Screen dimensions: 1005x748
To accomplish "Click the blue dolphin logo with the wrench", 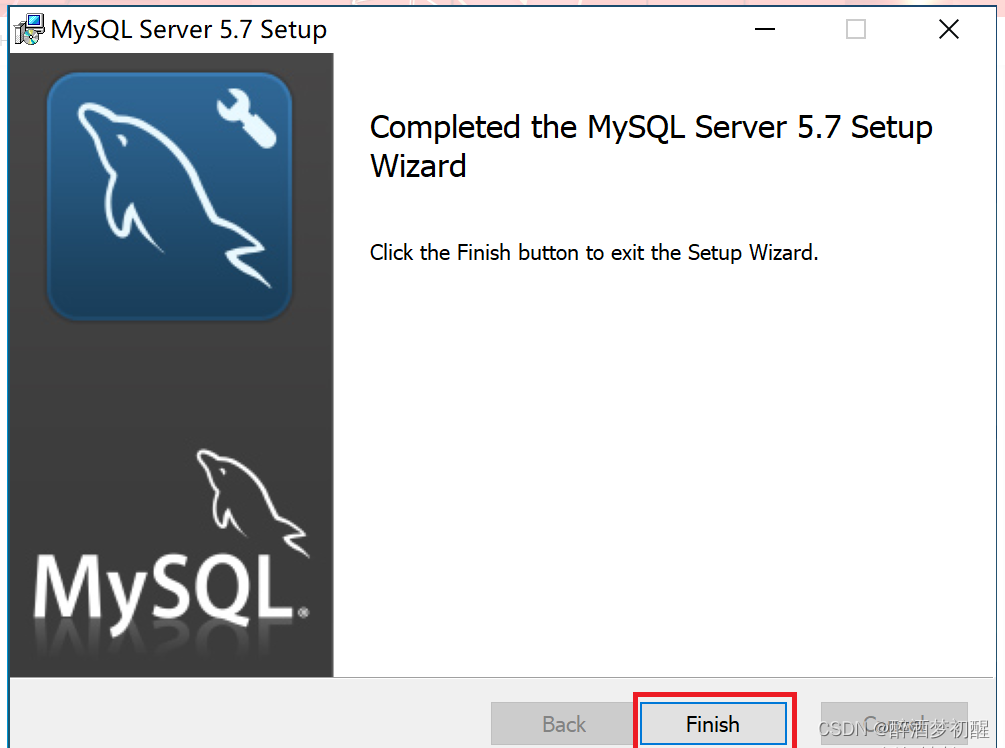I will click(x=168, y=195).
